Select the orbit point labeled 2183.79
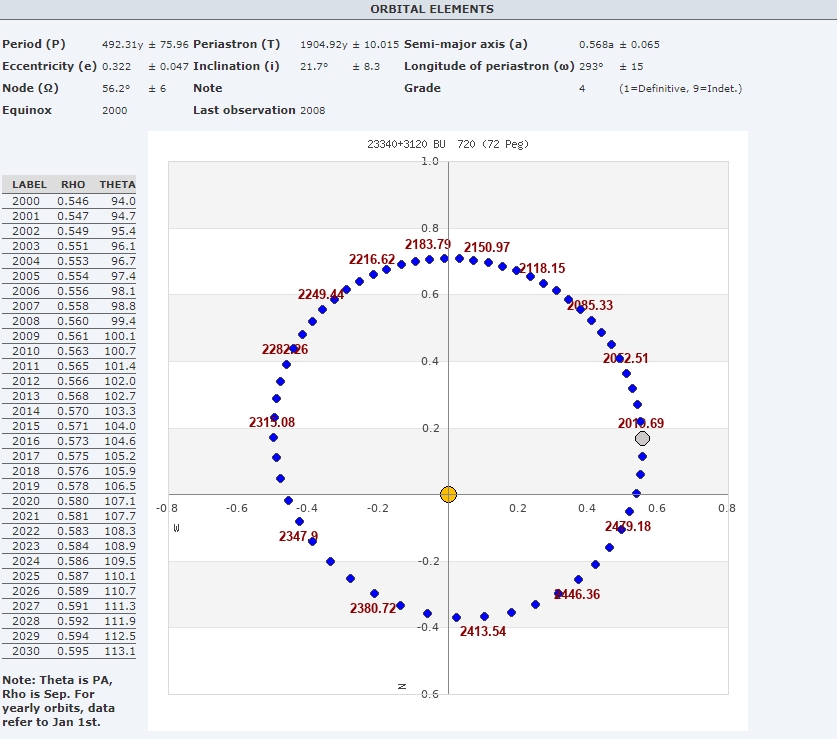Viewport: 837px width, 739px height. 443,258
